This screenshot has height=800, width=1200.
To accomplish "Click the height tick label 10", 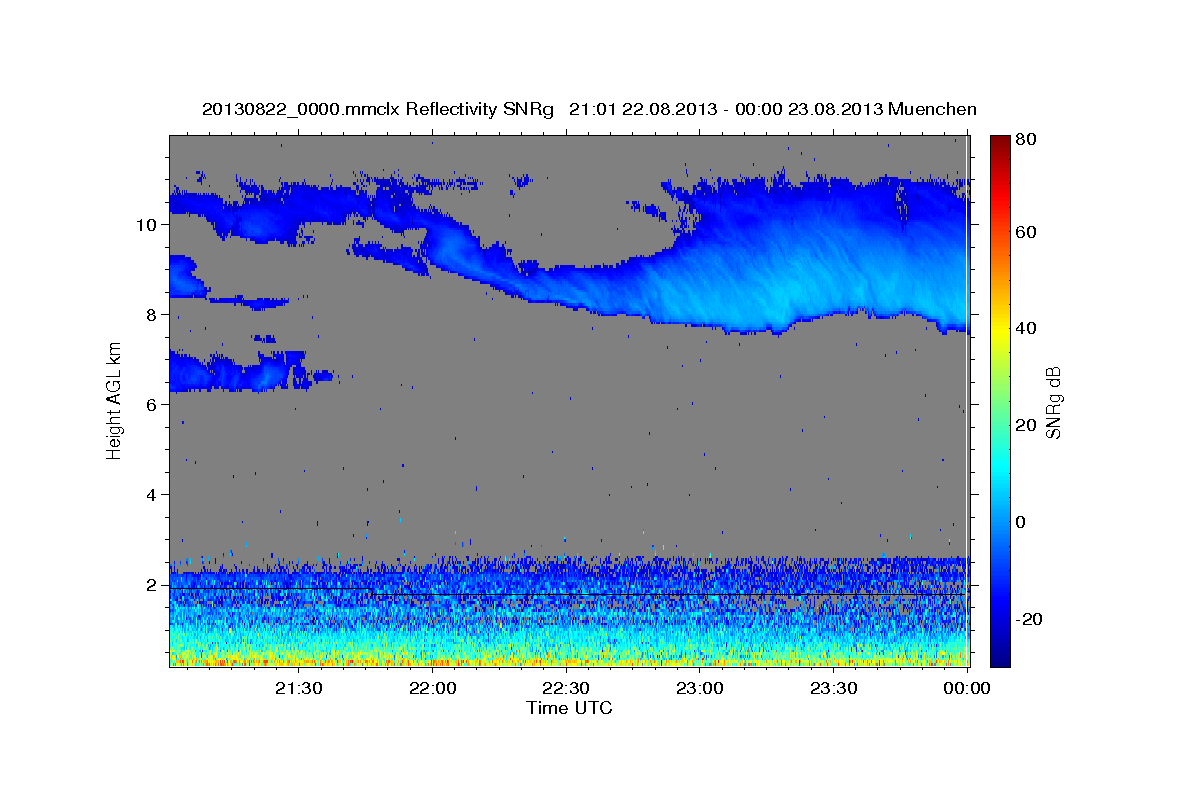I will (147, 225).
